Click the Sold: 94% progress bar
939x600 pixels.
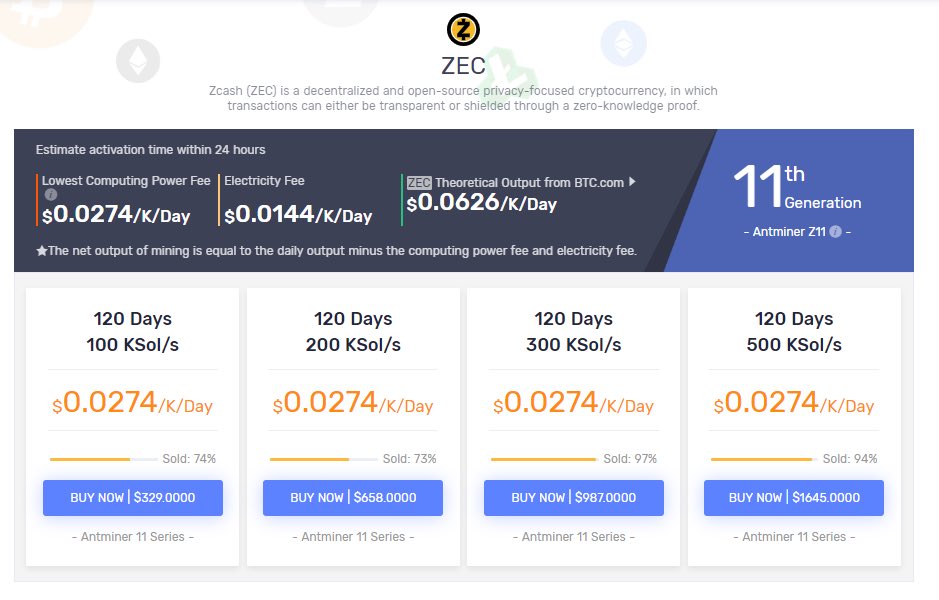click(x=764, y=459)
